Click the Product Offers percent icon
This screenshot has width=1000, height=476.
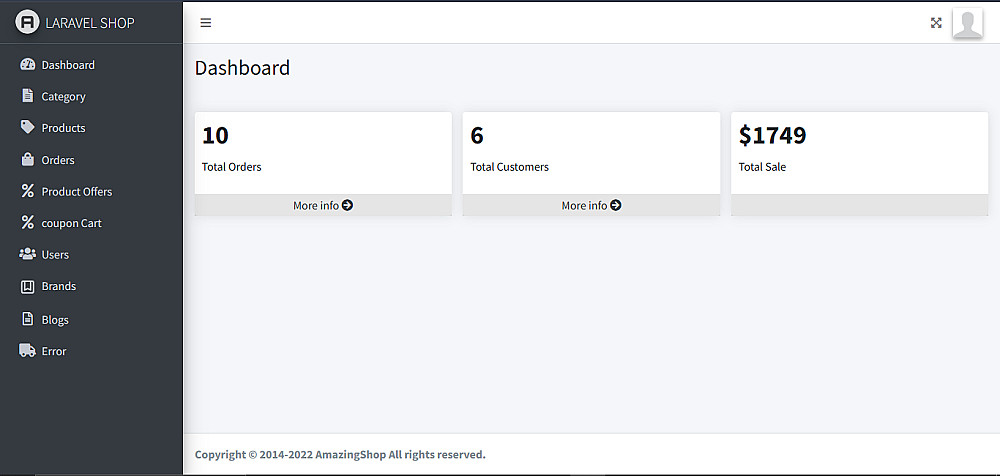click(x=28, y=191)
